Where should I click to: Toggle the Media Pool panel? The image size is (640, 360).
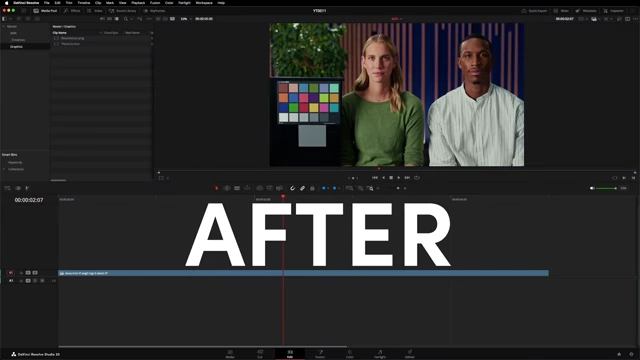pyautogui.click(x=45, y=11)
